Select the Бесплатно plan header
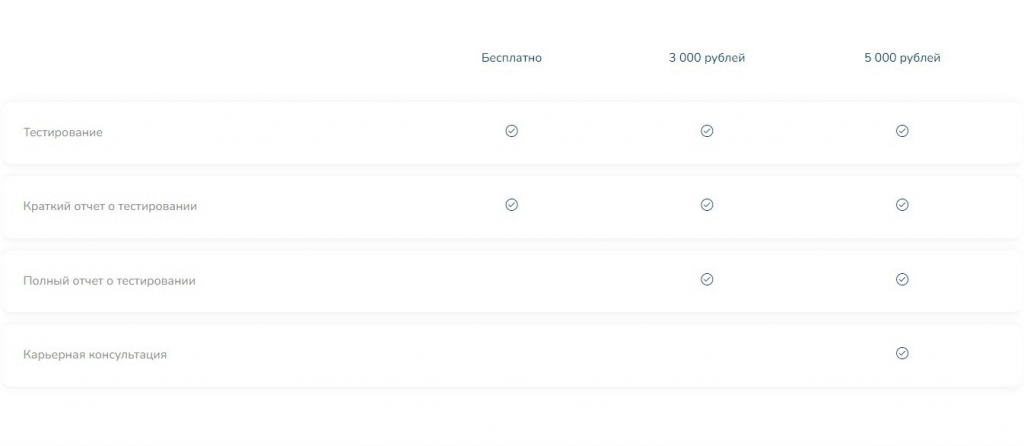 click(511, 58)
